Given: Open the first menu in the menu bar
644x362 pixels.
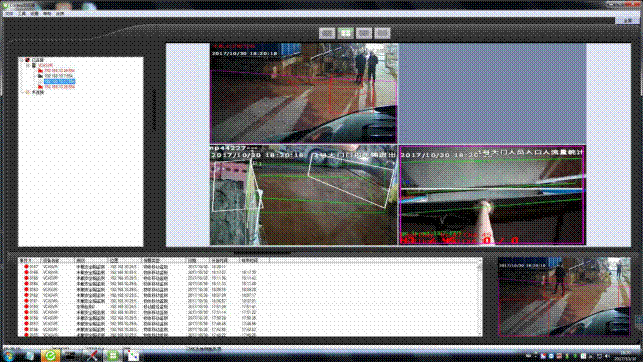Looking at the screenshot, I should [9, 14].
